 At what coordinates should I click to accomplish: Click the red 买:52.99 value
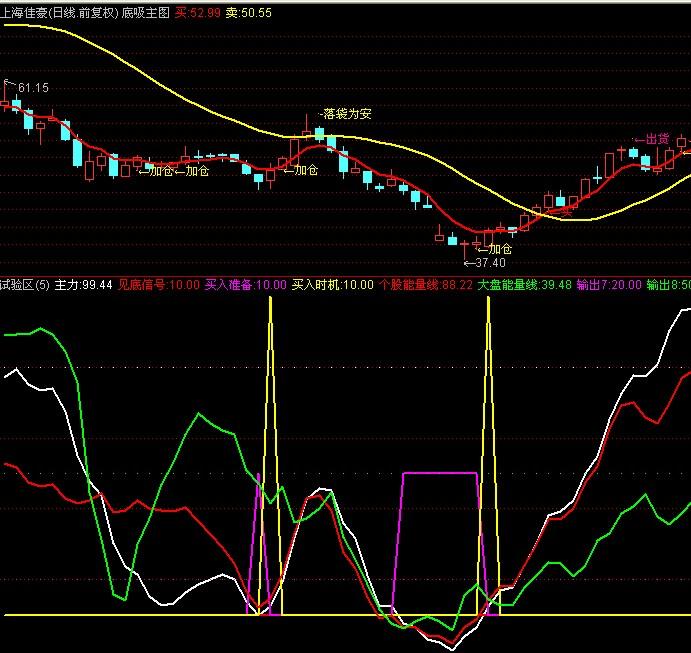pyautogui.click(x=197, y=13)
